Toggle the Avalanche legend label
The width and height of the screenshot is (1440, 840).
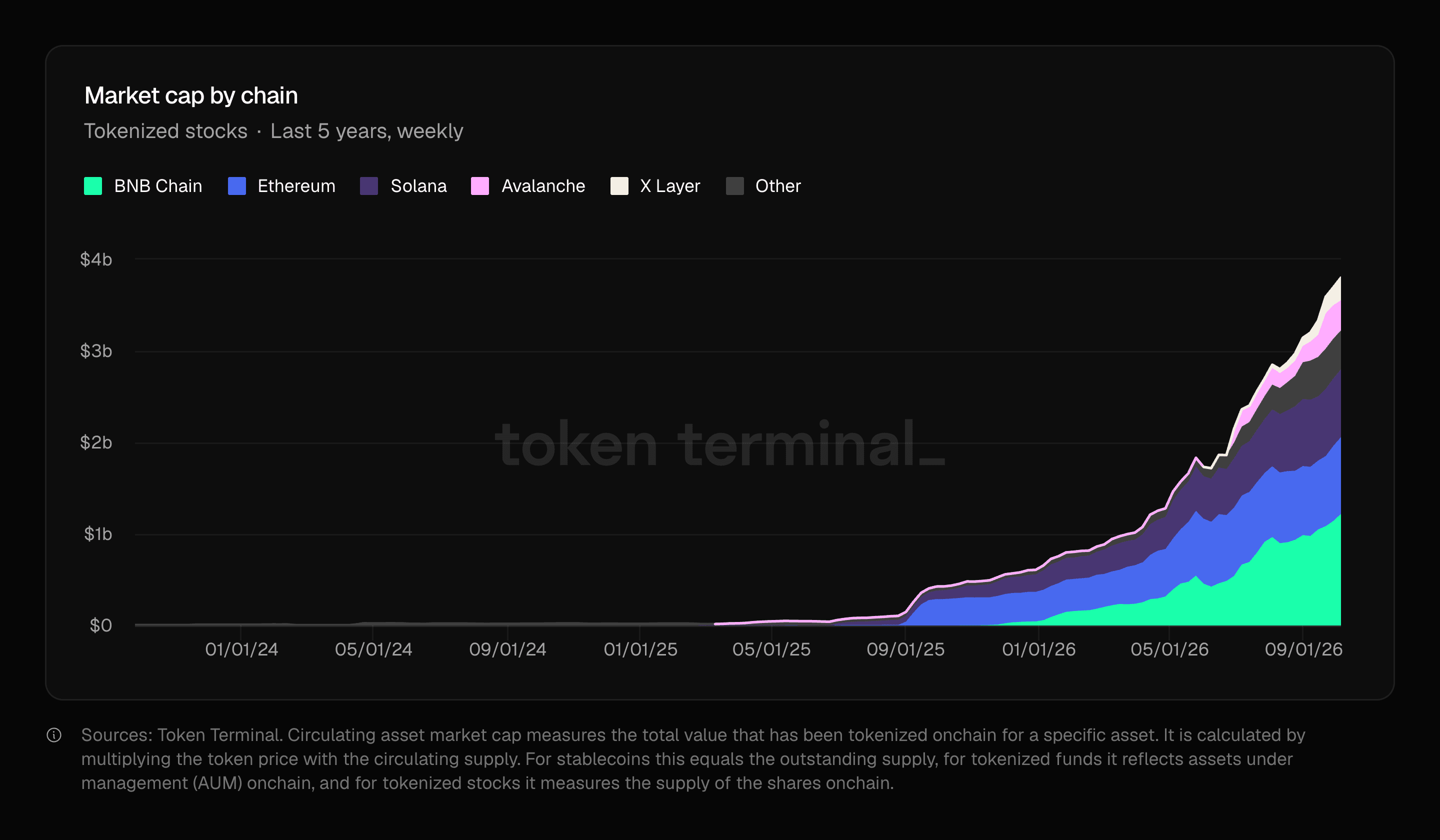543,186
